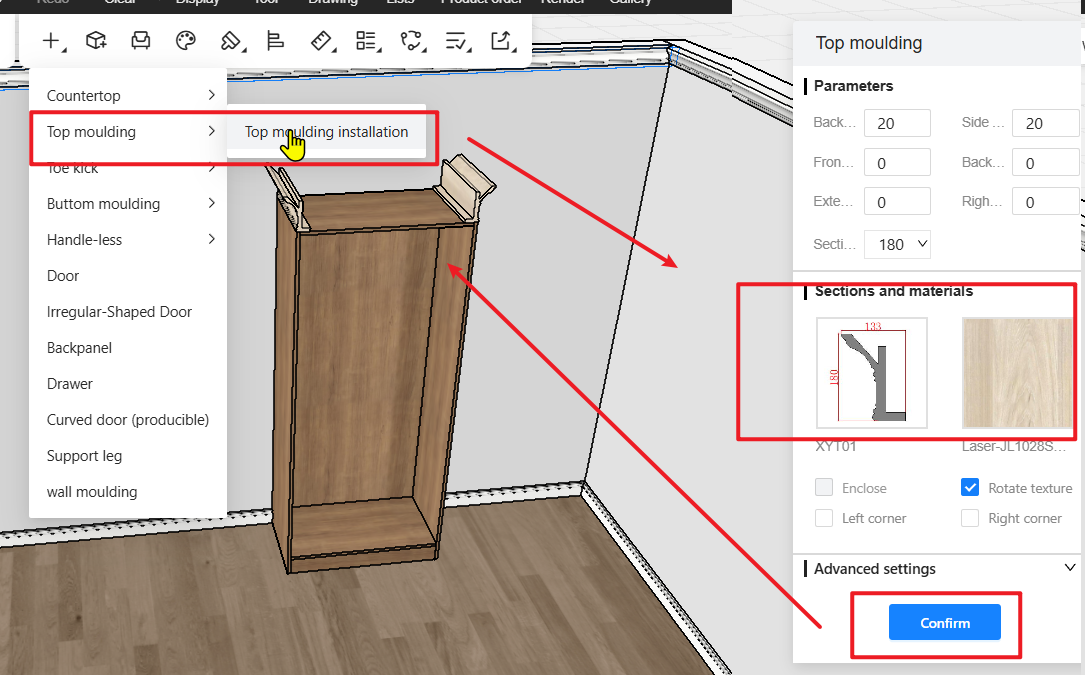Click the color palette icon

point(185,41)
